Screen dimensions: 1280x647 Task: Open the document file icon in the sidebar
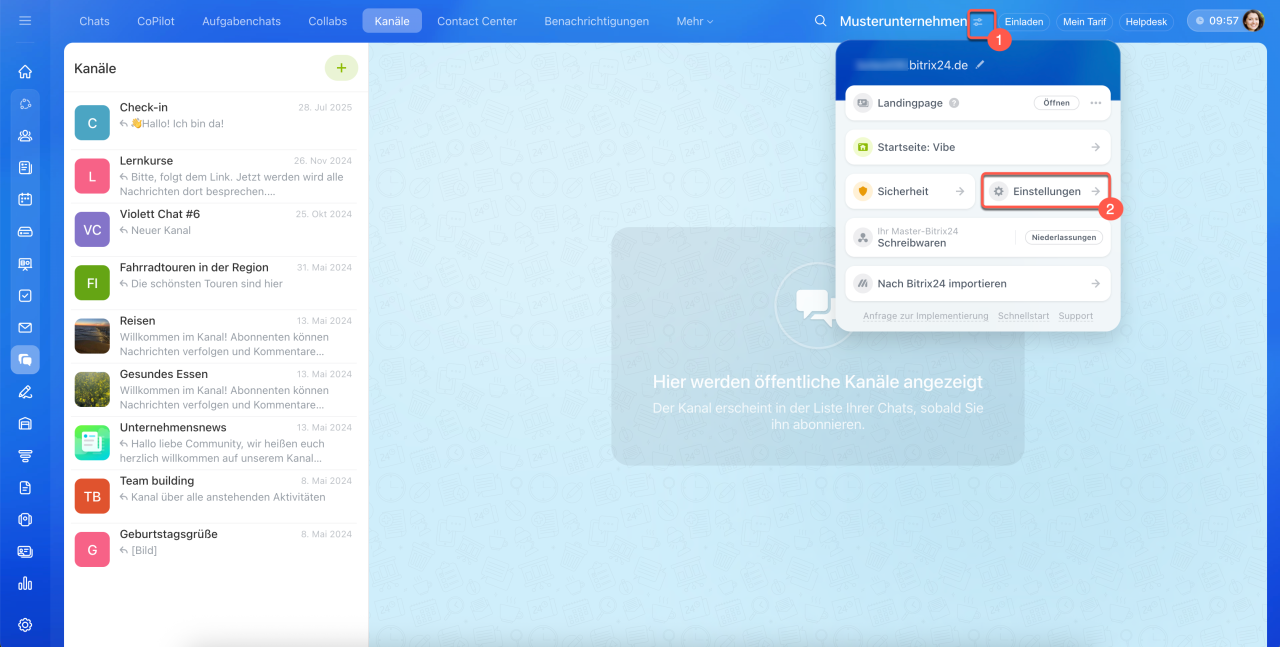point(25,487)
